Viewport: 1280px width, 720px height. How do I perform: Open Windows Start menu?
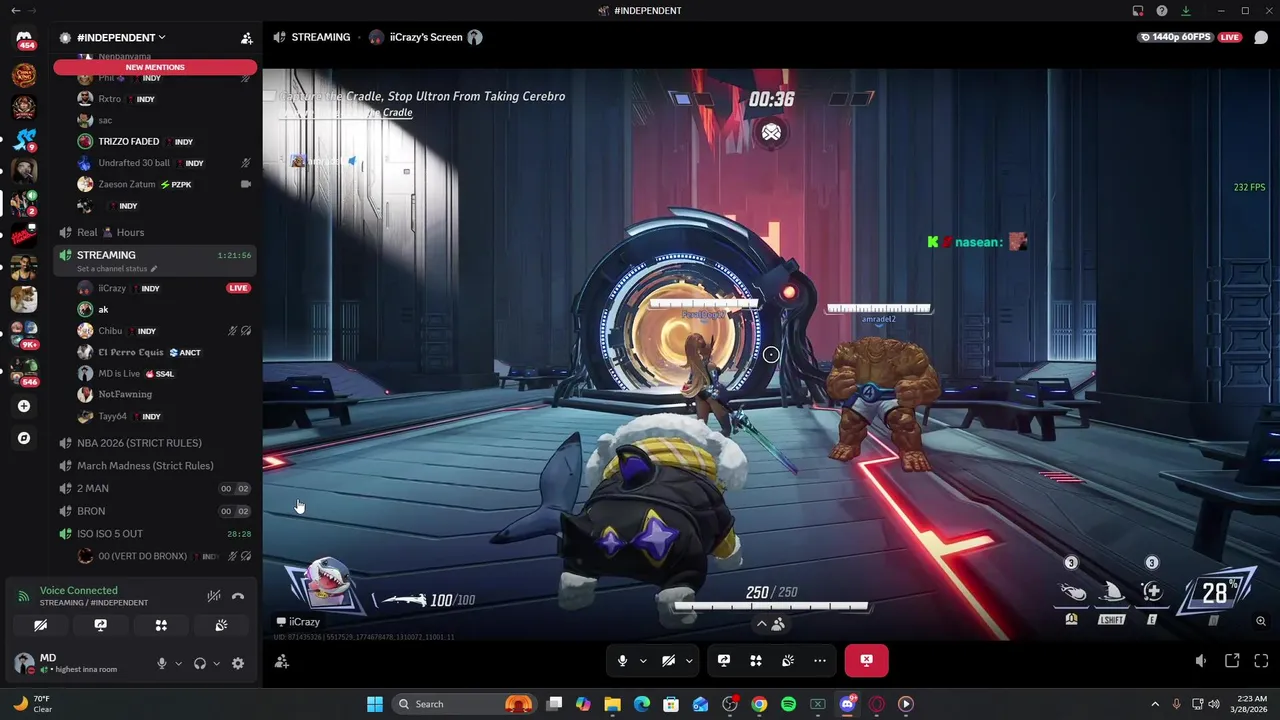click(x=375, y=704)
